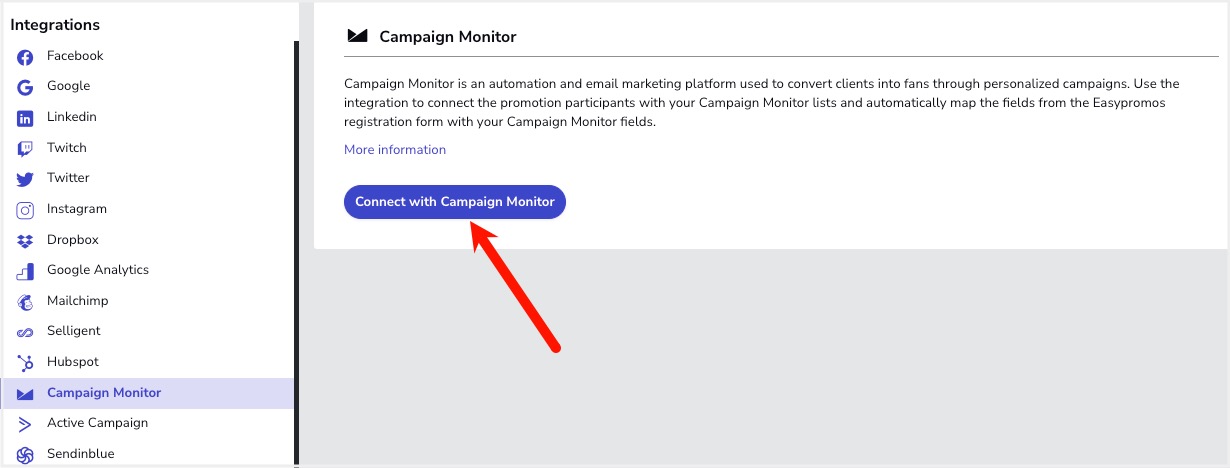1230x468 pixels.
Task: Open the Hubspot sprocket icon
Action: click(x=25, y=362)
